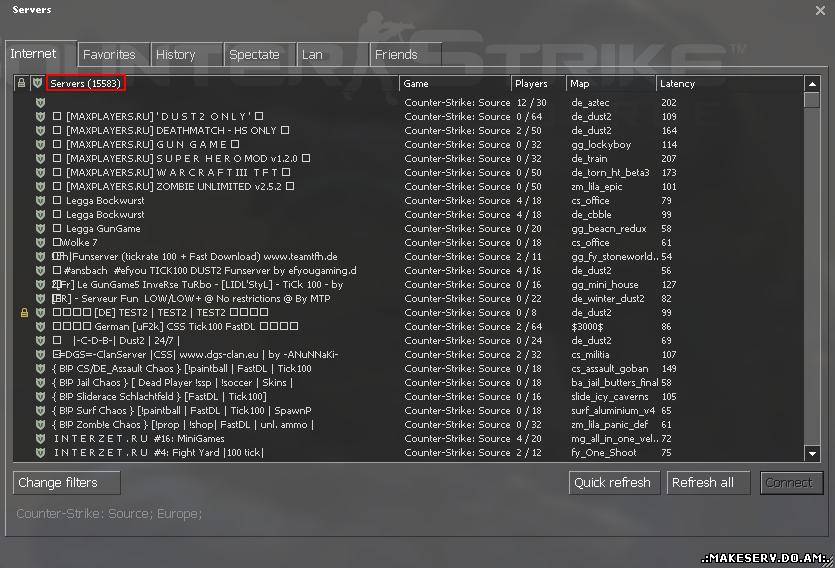Open the History tab
Viewport: 835px width, 568px height.
[187, 55]
